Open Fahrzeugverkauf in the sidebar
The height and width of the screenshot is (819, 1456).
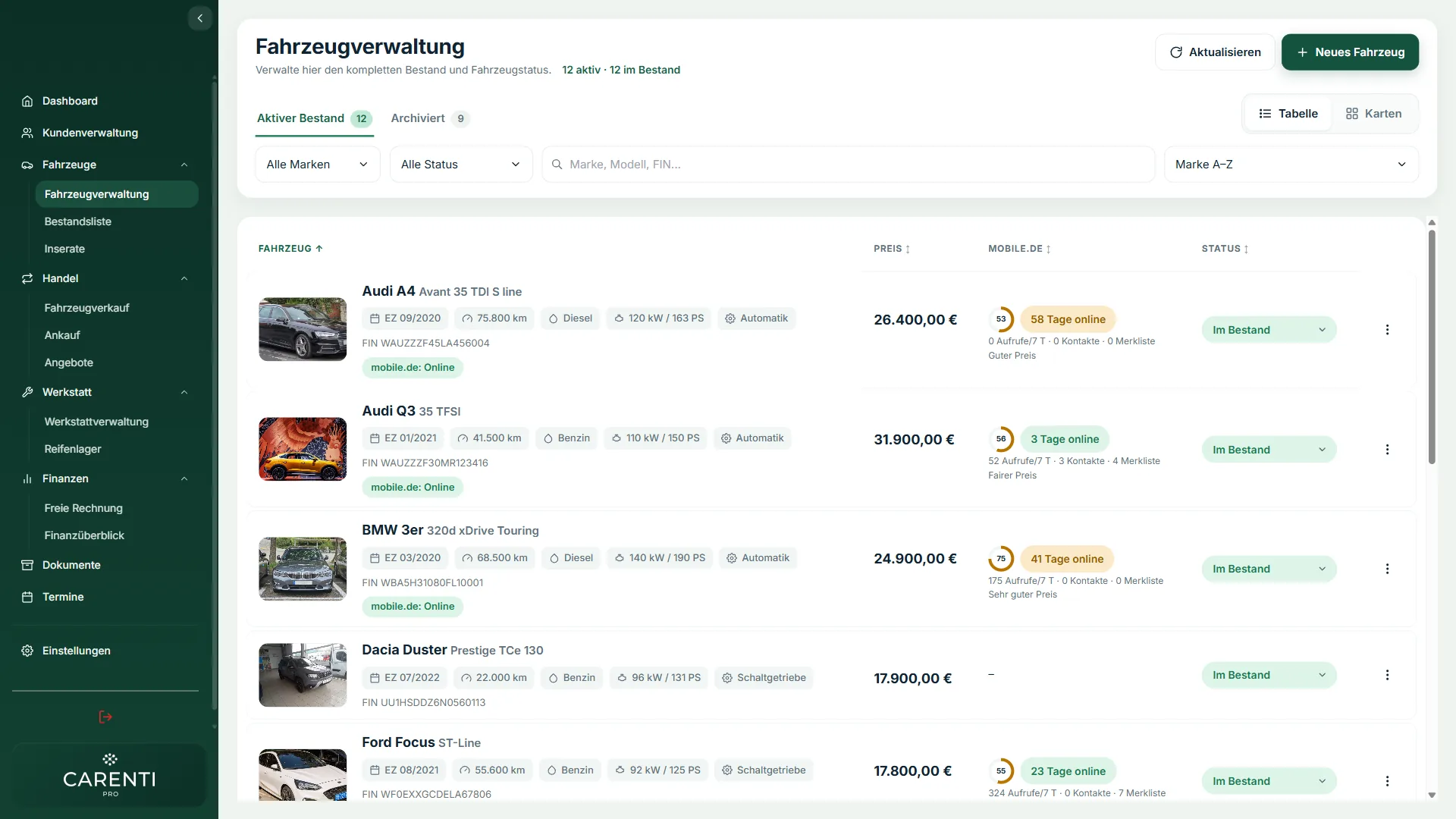coord(86,308)
